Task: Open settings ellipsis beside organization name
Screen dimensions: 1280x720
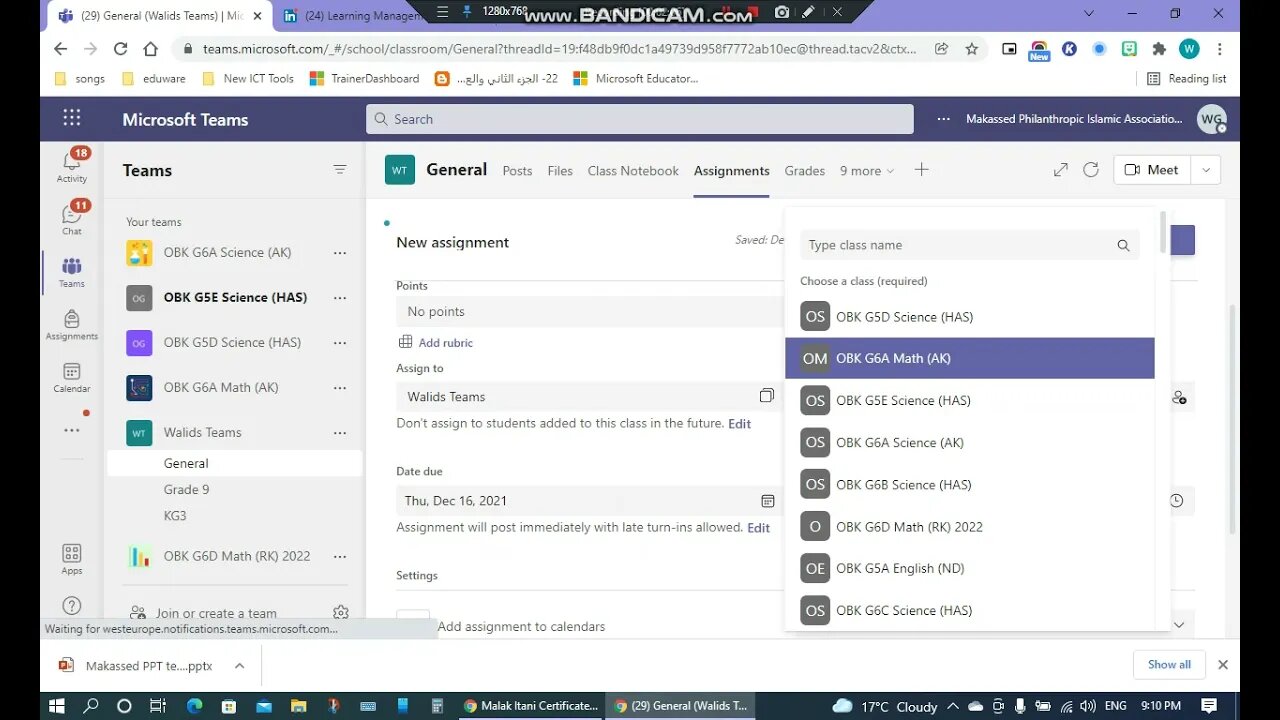Action: 943,119
